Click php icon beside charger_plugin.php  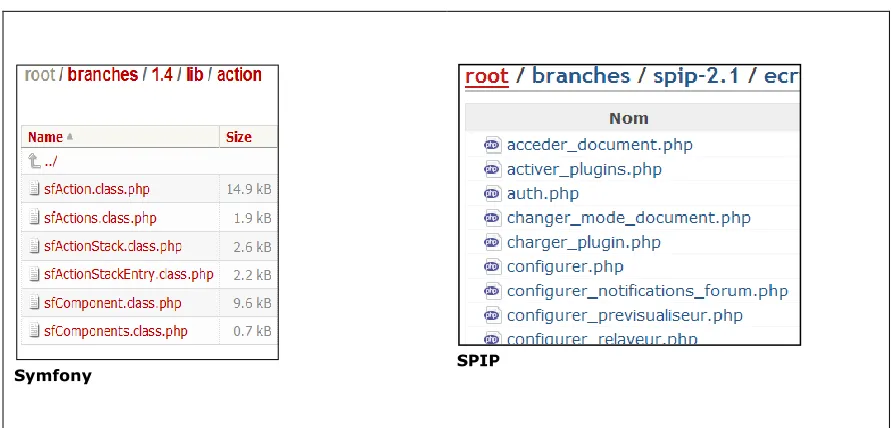tap(492, 242)
